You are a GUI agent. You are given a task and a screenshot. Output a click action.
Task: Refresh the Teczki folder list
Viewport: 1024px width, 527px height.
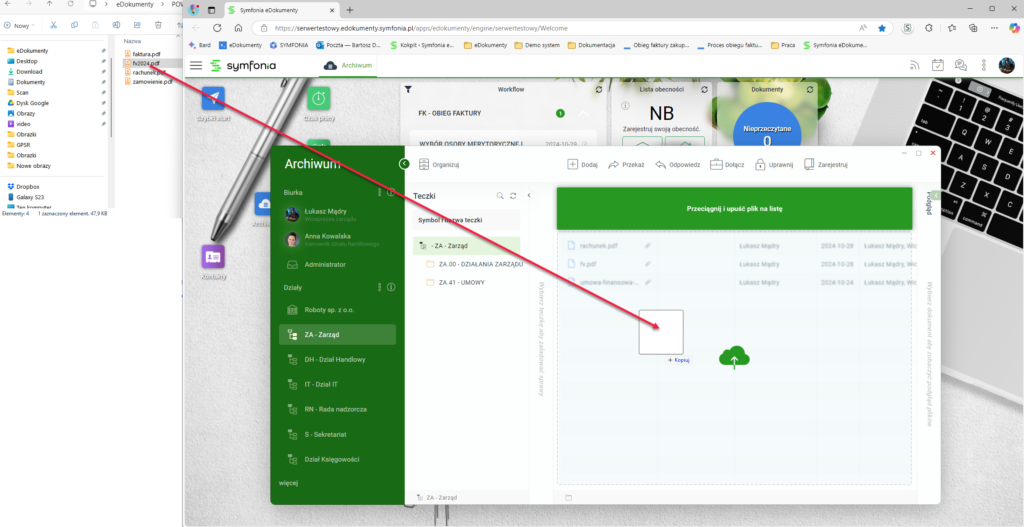[513, 195]
